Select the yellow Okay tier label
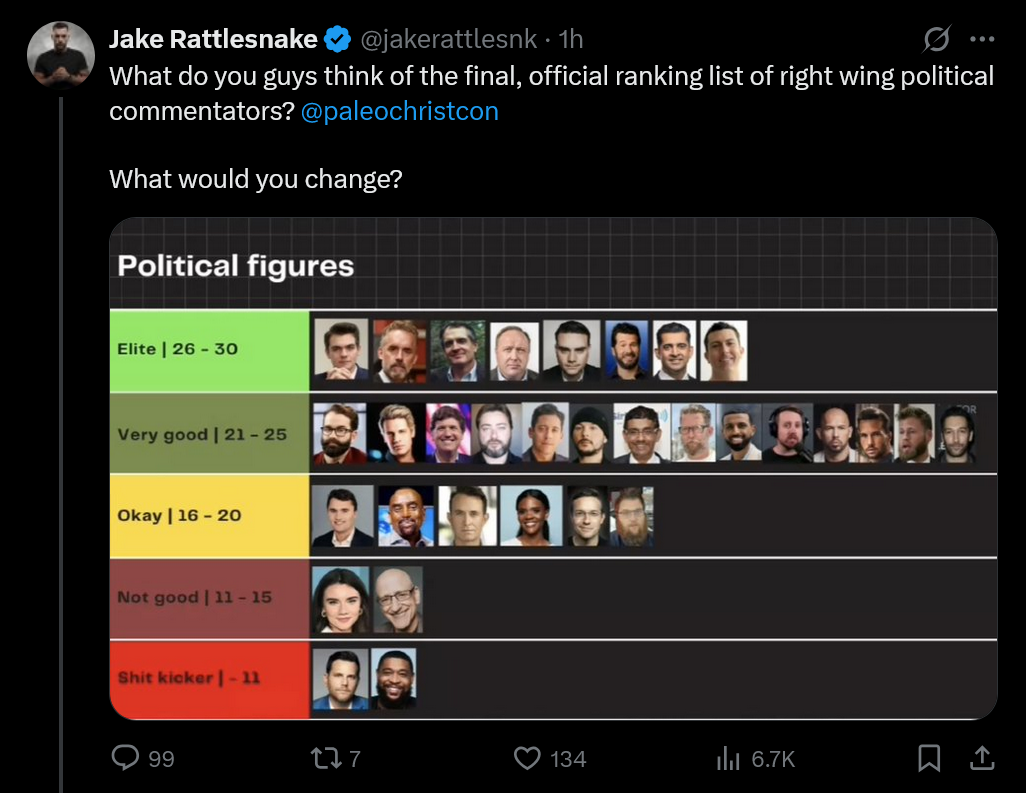Screen dimensions: 1026x793 point(209,516)
